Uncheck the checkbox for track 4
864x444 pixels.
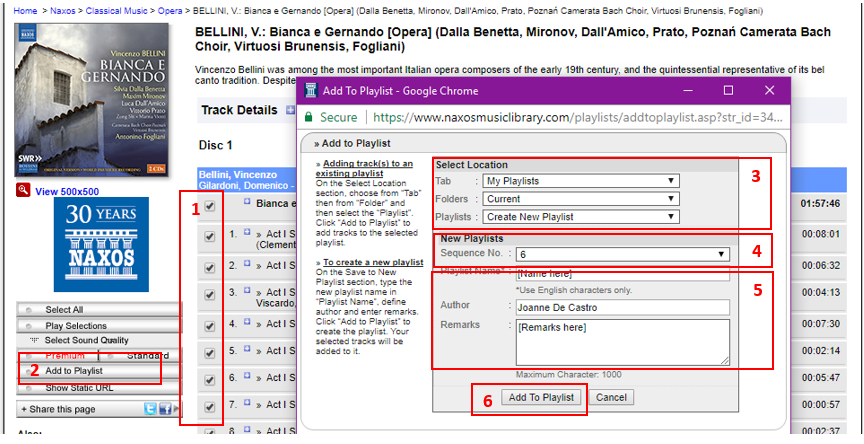[x=209, y=326]
